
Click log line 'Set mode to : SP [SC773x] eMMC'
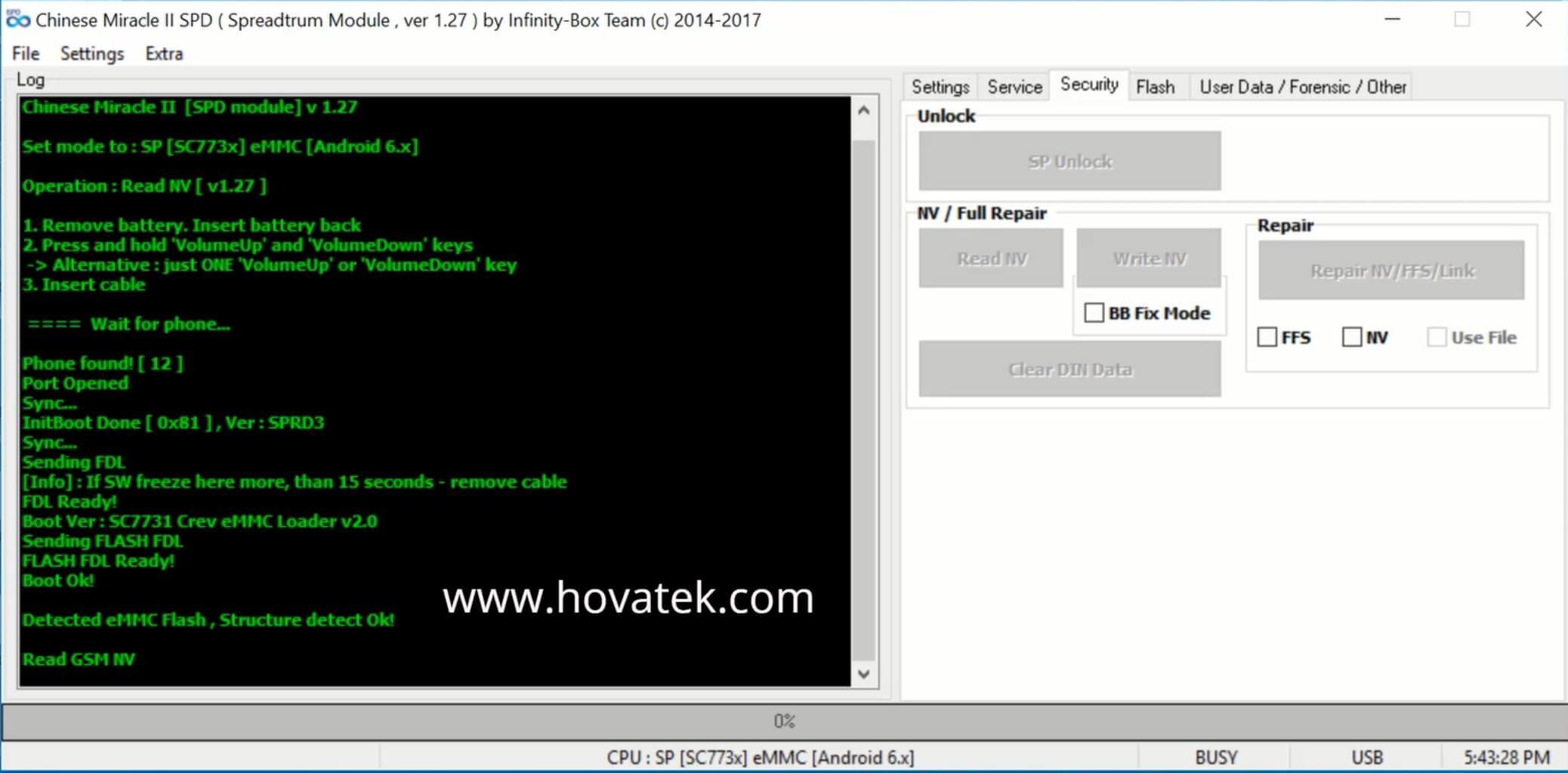pos(221,147)
